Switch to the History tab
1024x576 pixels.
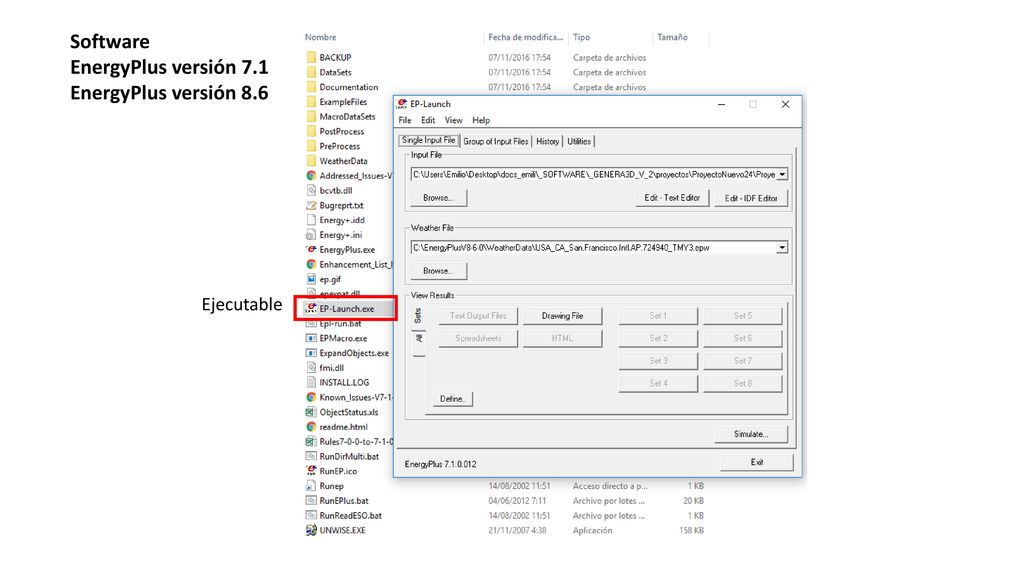[547, 141]
